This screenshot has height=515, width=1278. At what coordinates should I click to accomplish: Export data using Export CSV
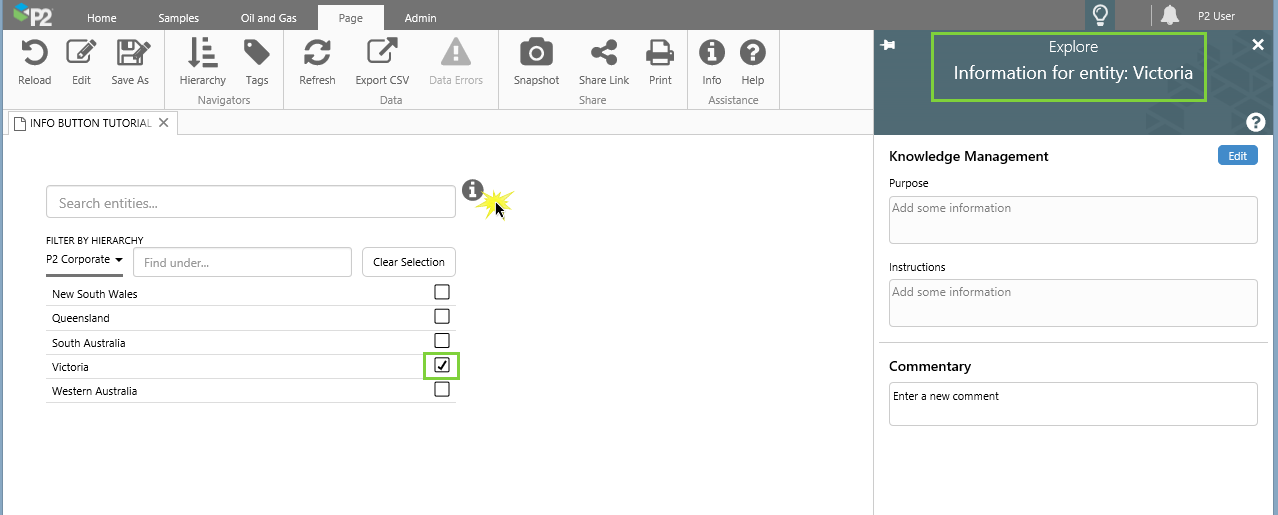point(382,53)
